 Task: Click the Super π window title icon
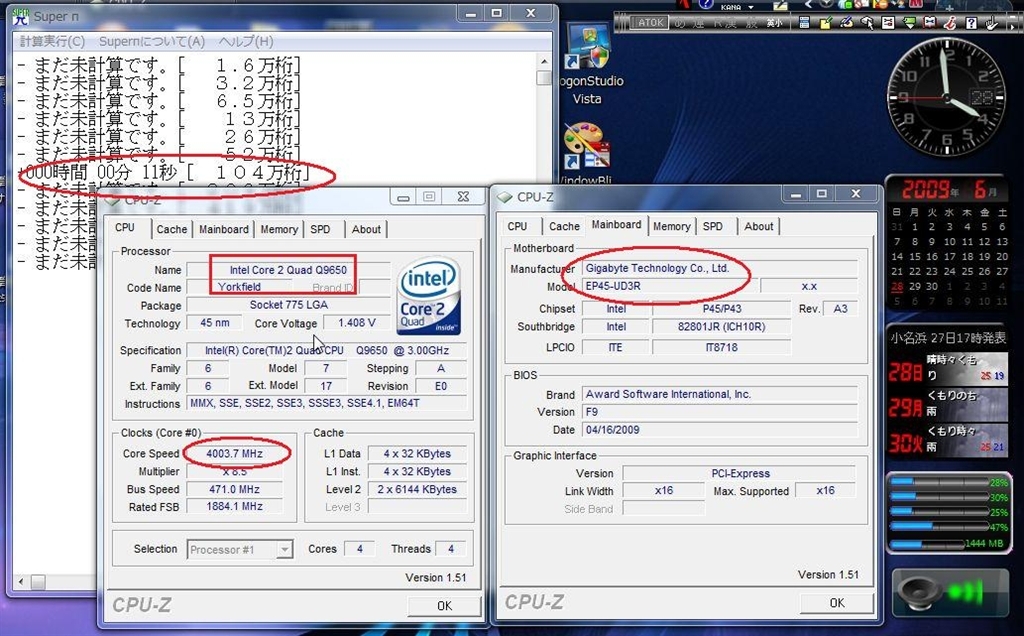click(x=21, y=15)
